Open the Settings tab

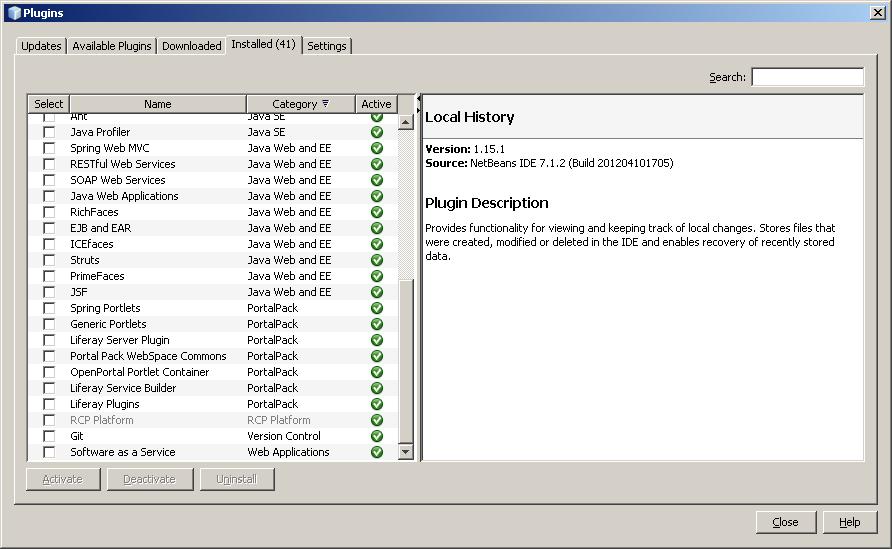[x=327, y=46]
